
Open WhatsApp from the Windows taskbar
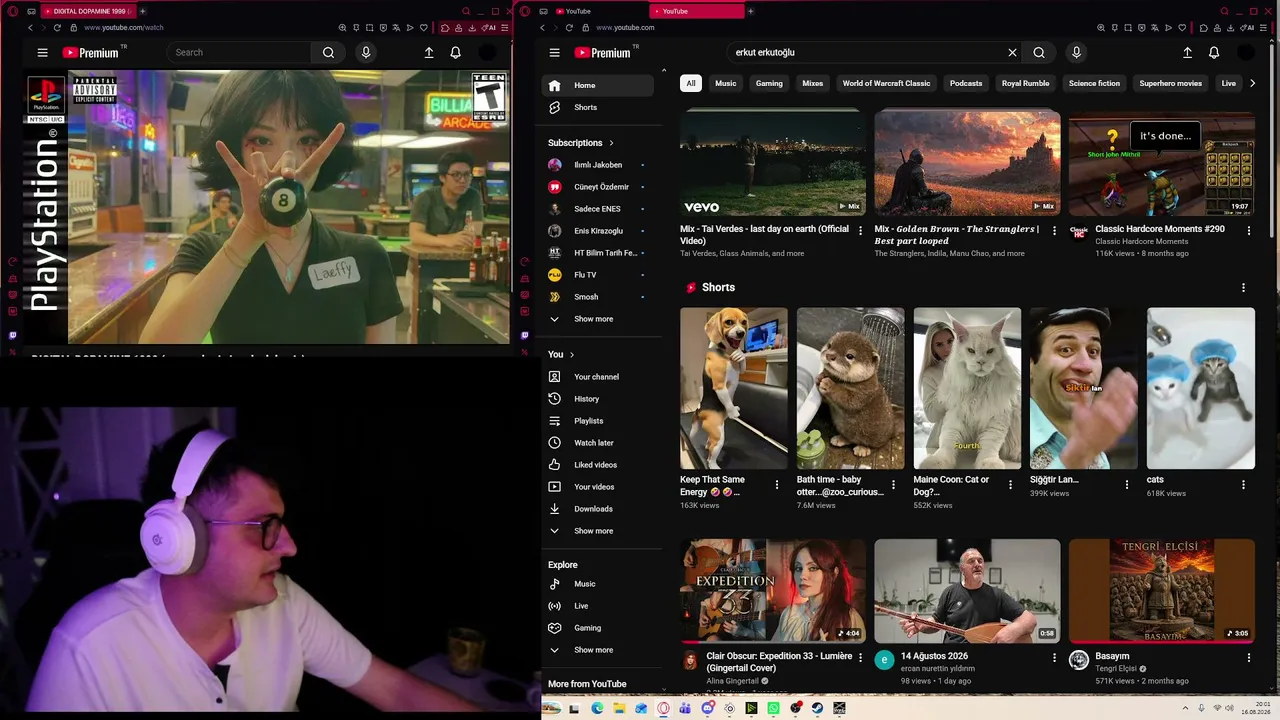click(x=773, y=708)
